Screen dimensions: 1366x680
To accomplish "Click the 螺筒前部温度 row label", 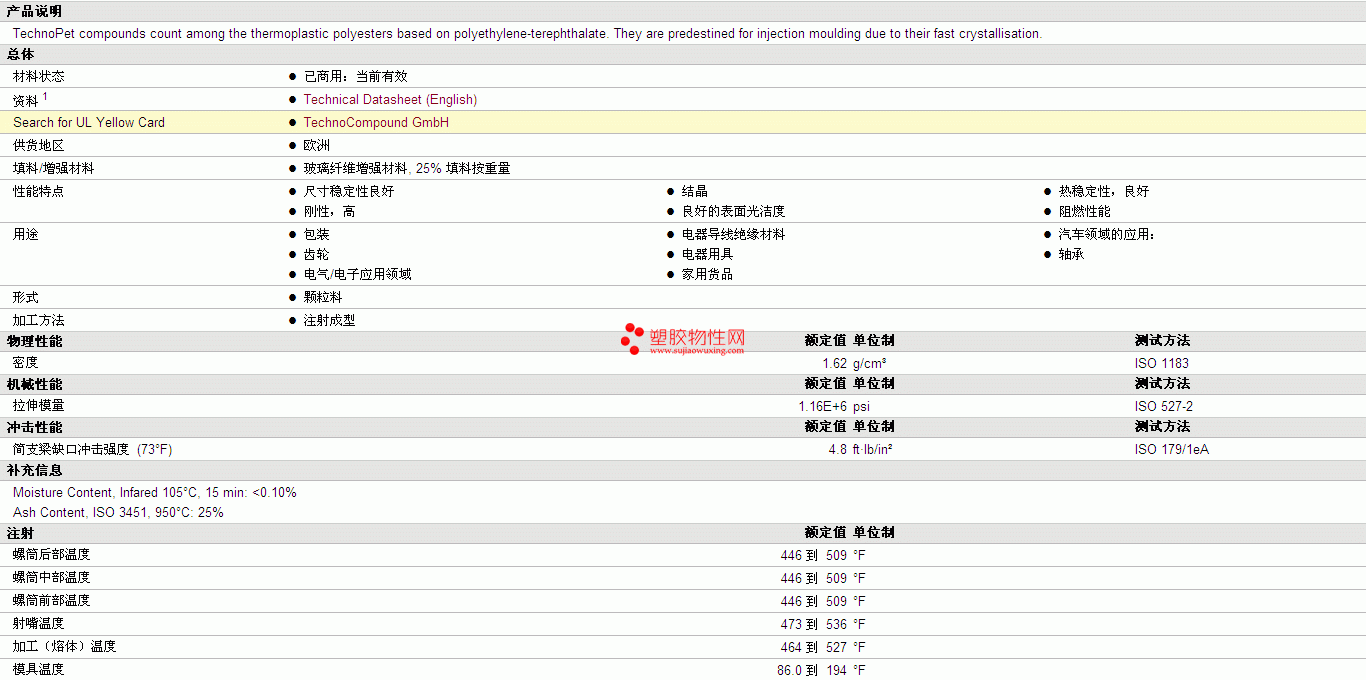I will tap(52, 601).
